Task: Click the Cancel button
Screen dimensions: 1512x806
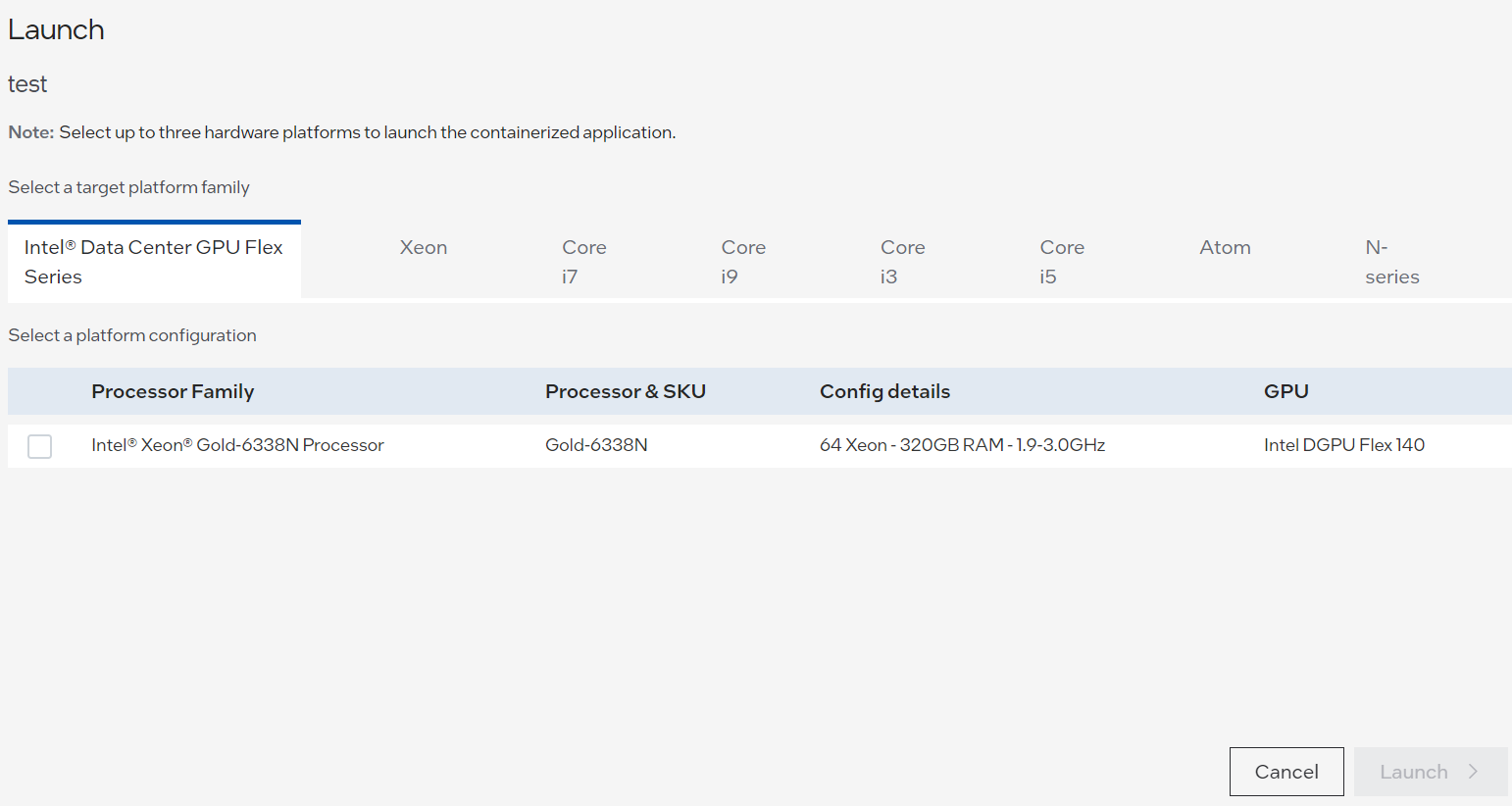Action: [x=1286, y=772]
